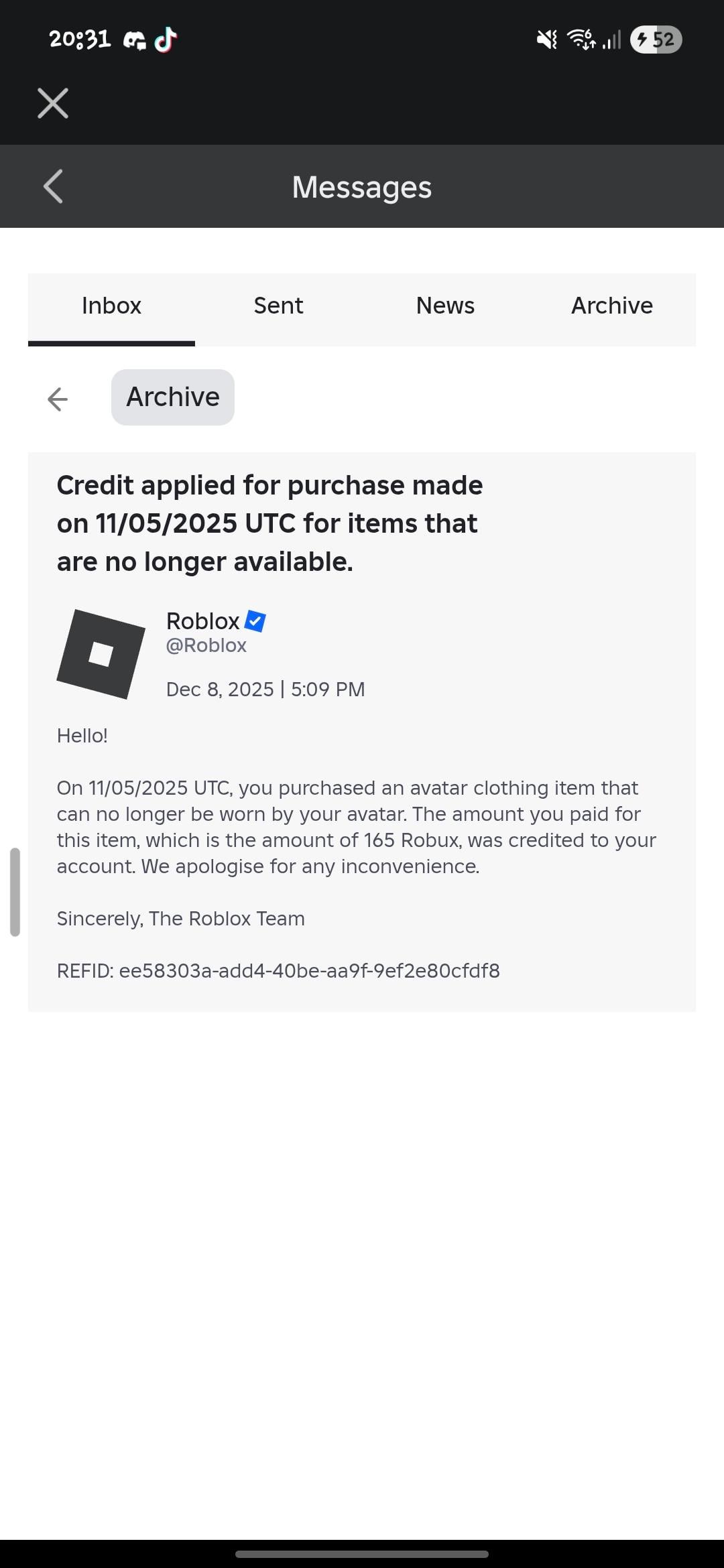The image size is (724, 1568).
Task: Tap the Wi-Fi status icon
Action: [x=581, y=40]
